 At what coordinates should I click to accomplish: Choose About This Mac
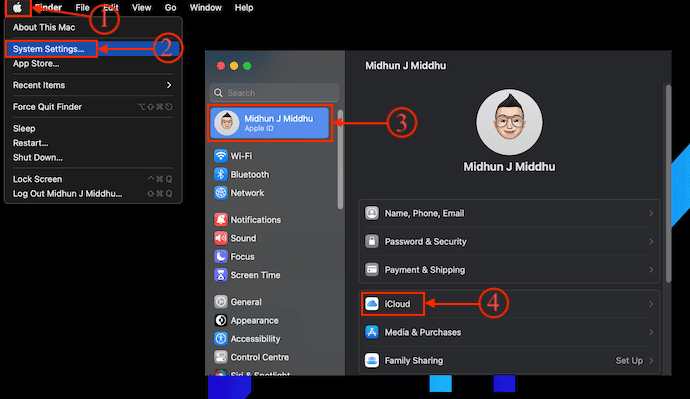point(44,27)
